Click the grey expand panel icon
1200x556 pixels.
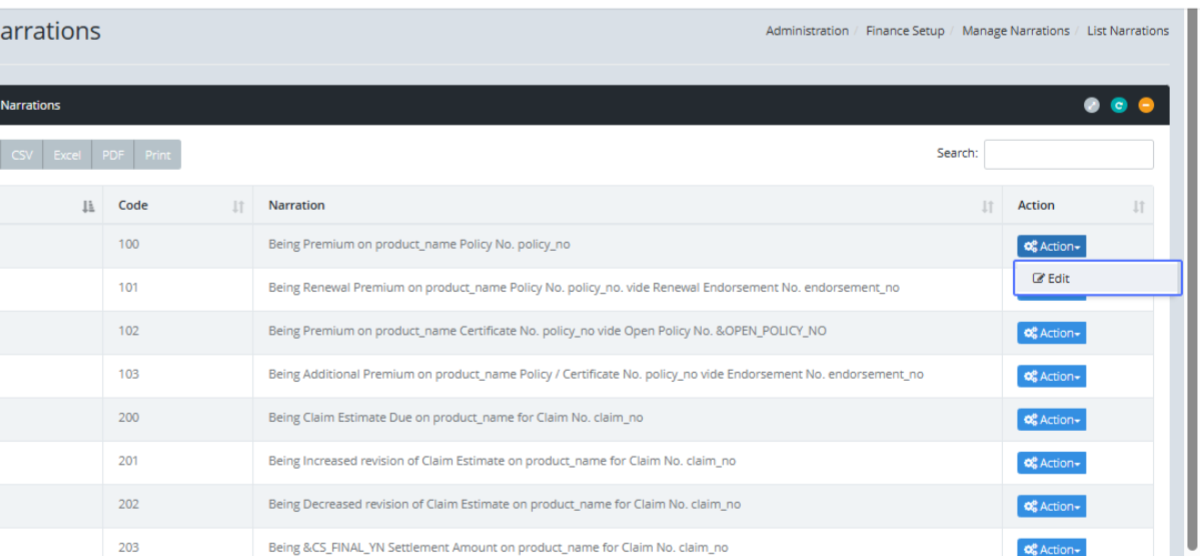point(1092,105)
